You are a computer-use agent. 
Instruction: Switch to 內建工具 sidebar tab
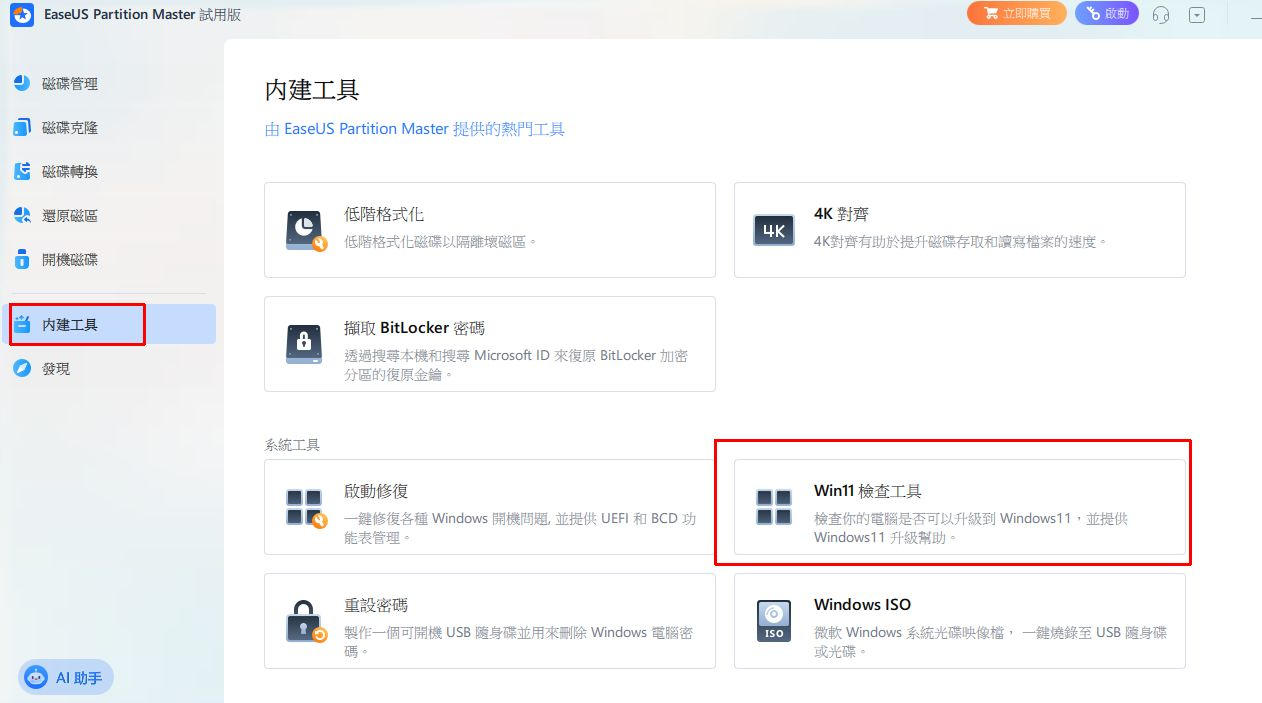(70, 325)
